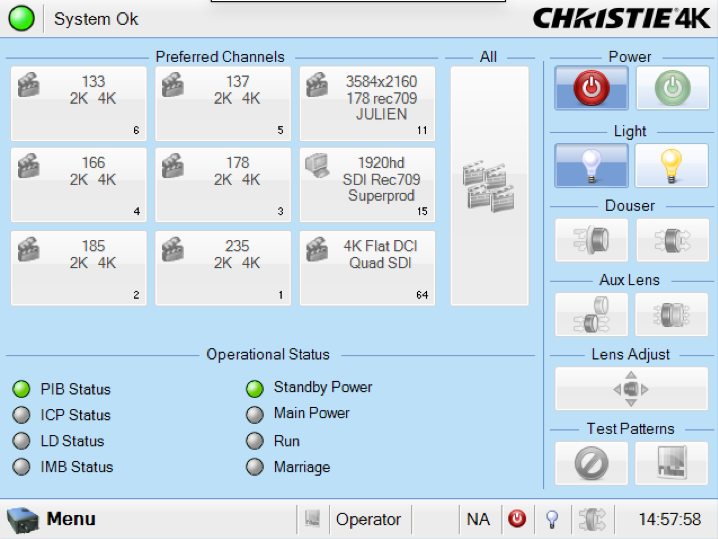Turn the light on with the yellow bulb

[672, 166]
